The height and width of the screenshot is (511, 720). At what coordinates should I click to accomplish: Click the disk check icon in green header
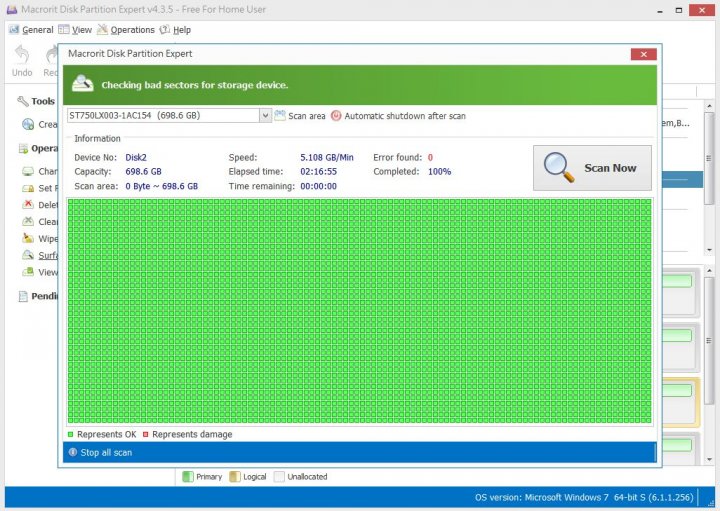[x=83, y=84]
